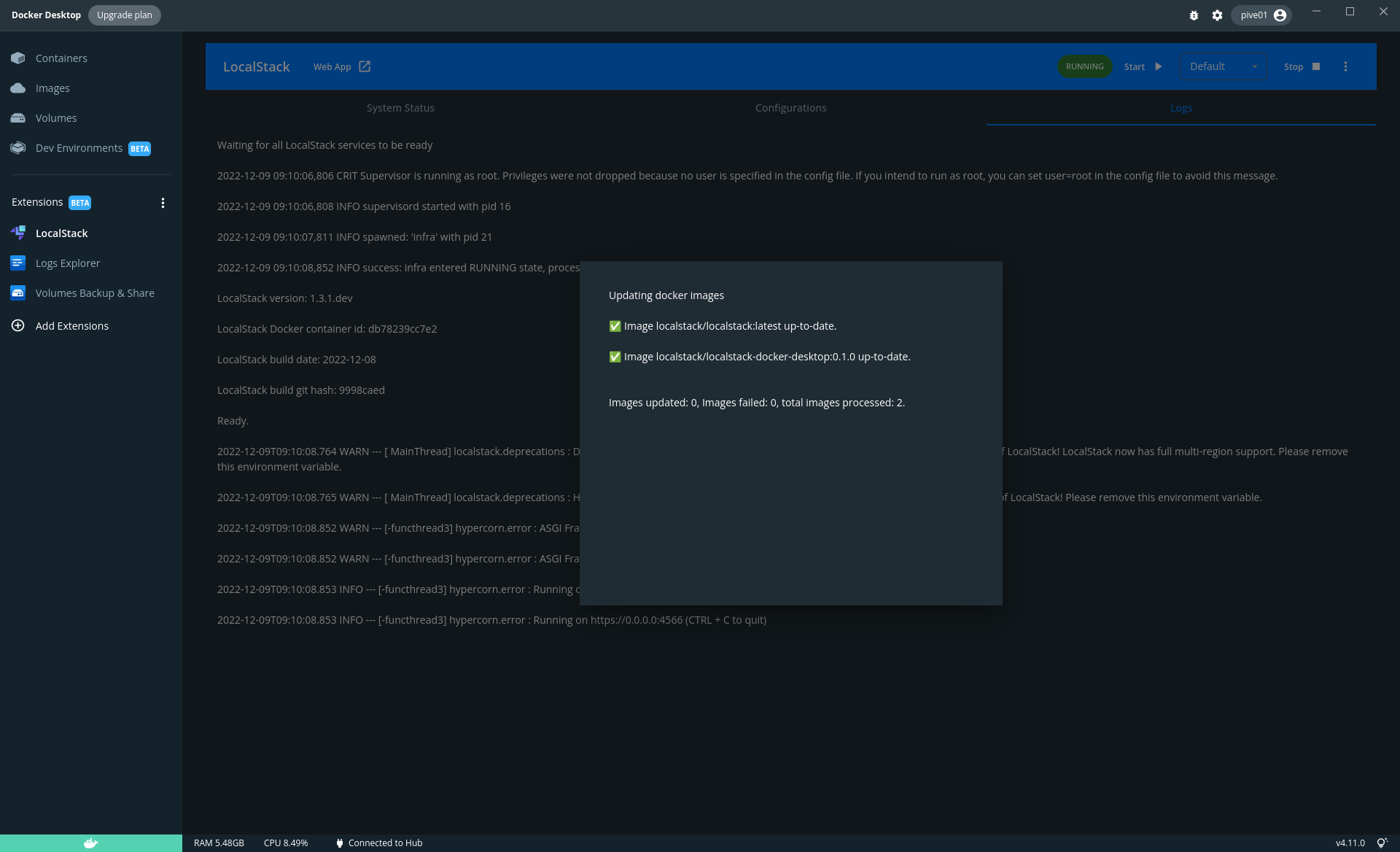Open the pive01 account menu
Viewport: 1400px width, 852px height.
[x=1261, y=15]
